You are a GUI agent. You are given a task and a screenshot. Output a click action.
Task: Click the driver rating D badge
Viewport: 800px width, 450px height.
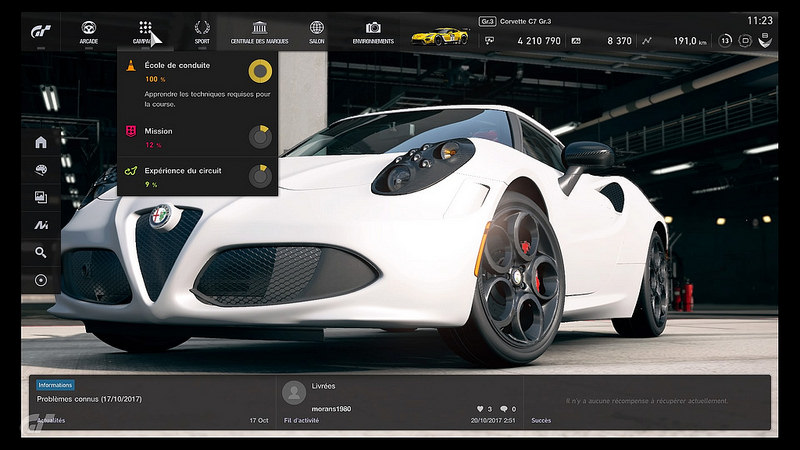pyautogui.click(x=745, y=40)
